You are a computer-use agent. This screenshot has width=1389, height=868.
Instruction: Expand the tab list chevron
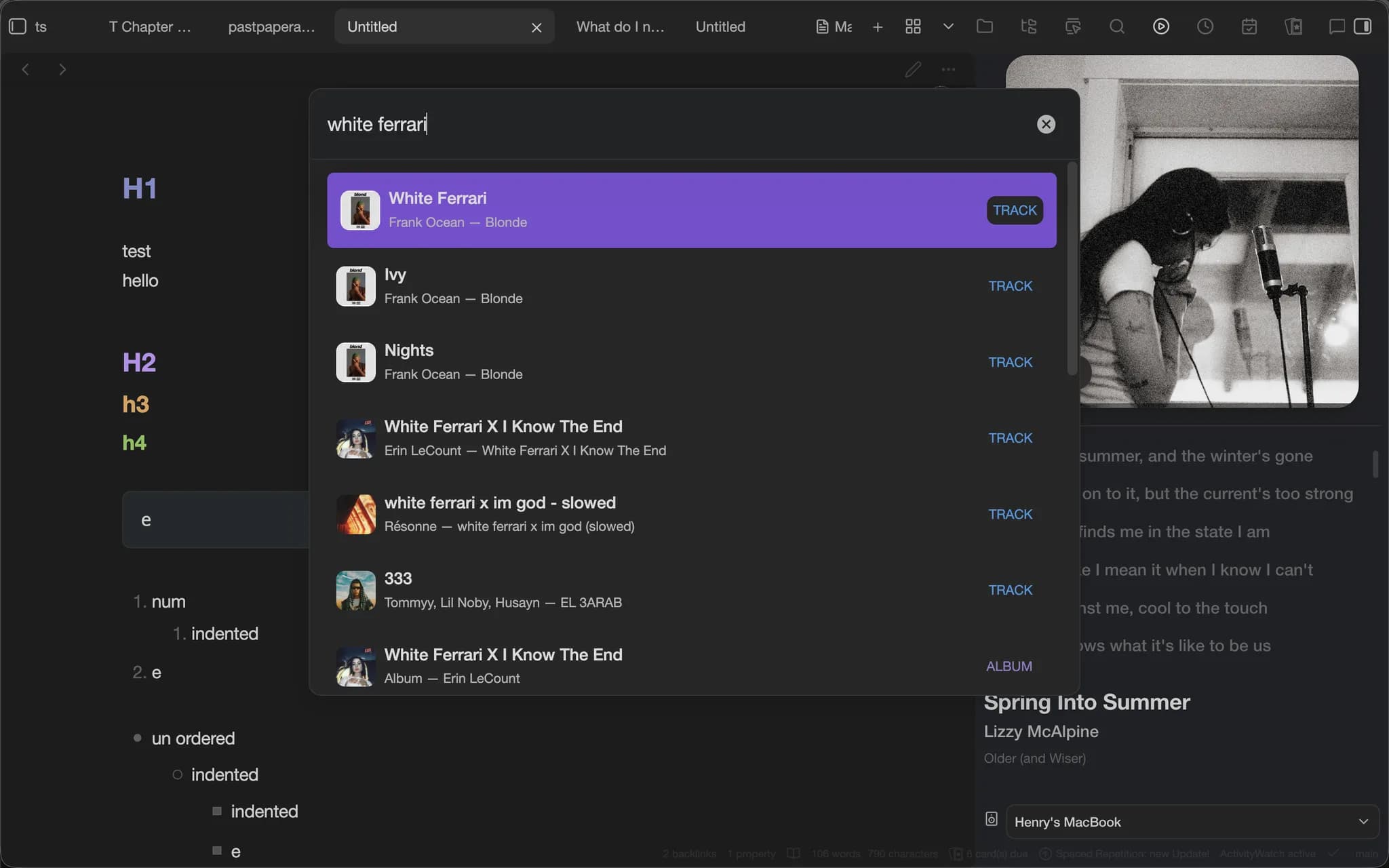point(948,26)
